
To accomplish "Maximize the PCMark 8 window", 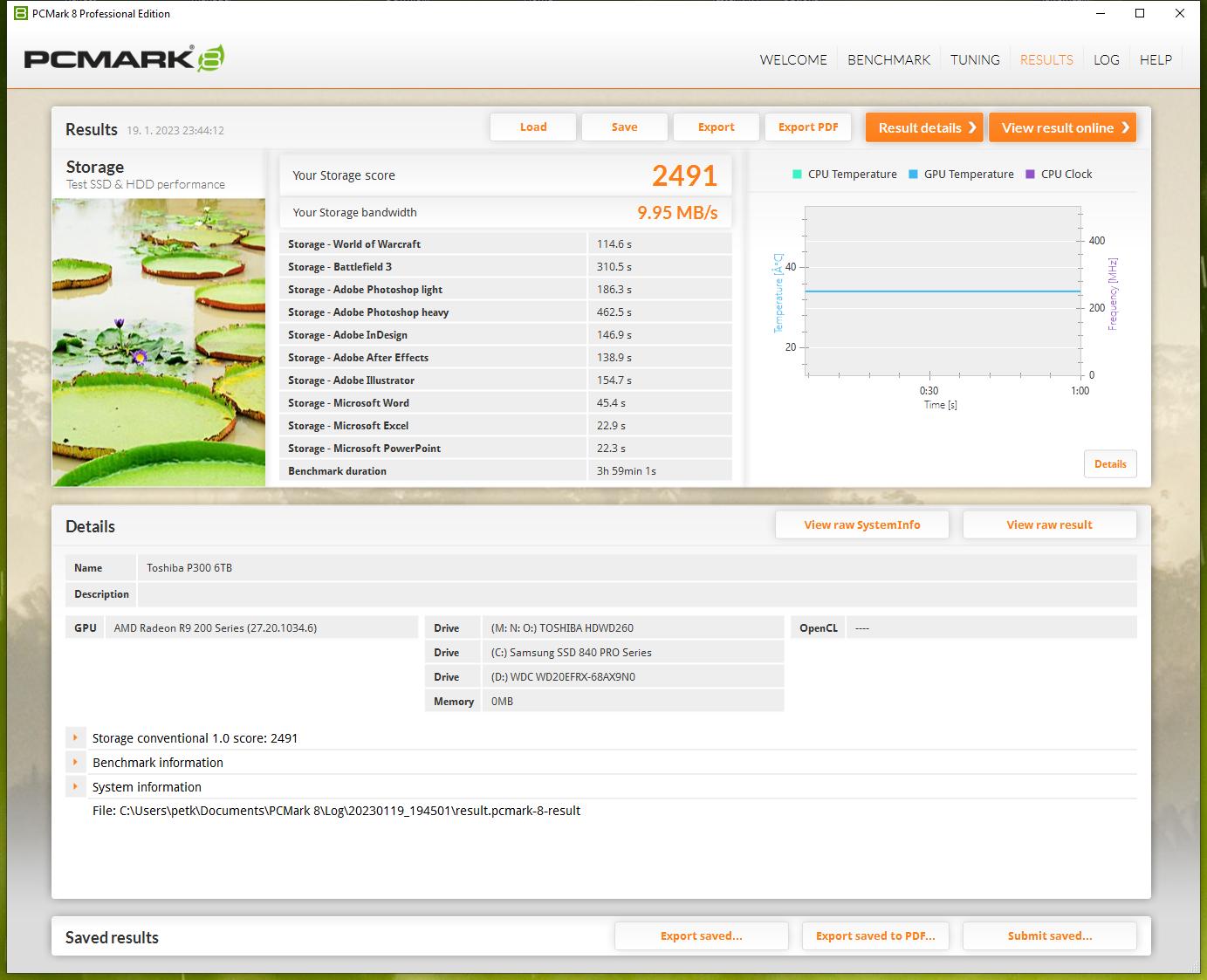I will [1140, 13].
